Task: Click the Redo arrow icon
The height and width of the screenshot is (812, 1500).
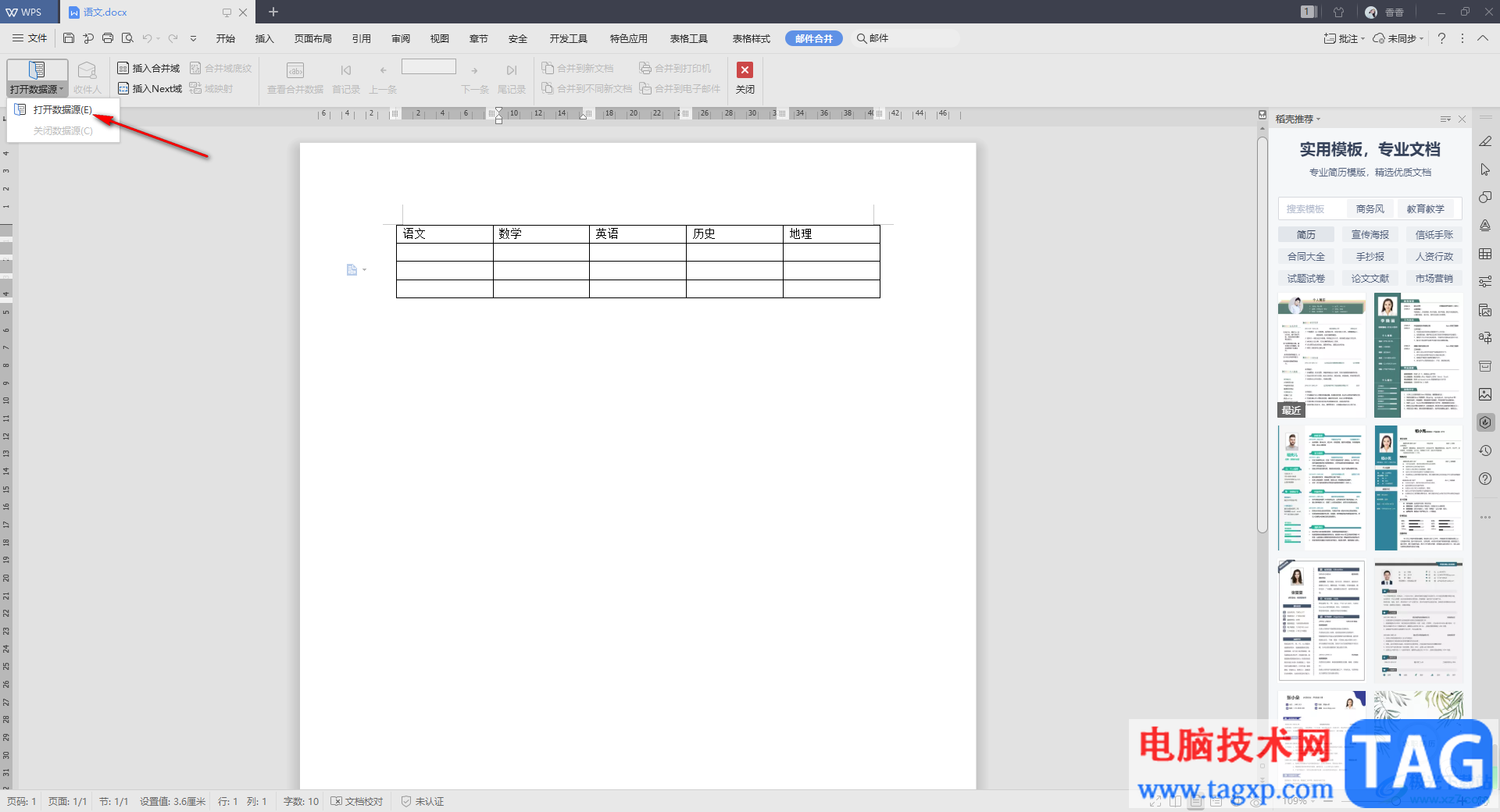Action: click(173, 38)
